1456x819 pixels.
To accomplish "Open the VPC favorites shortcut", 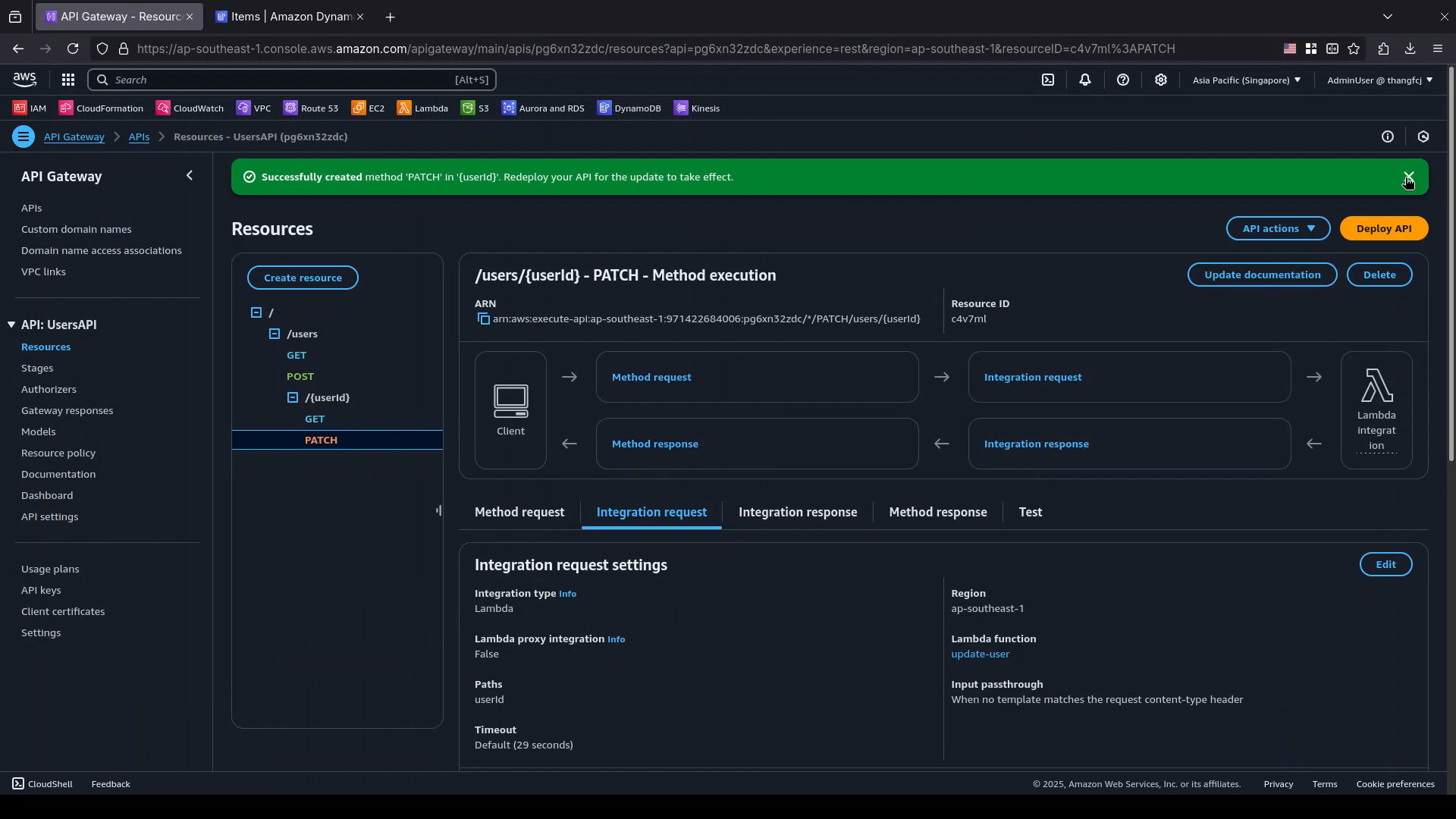I will coord(254,108).
